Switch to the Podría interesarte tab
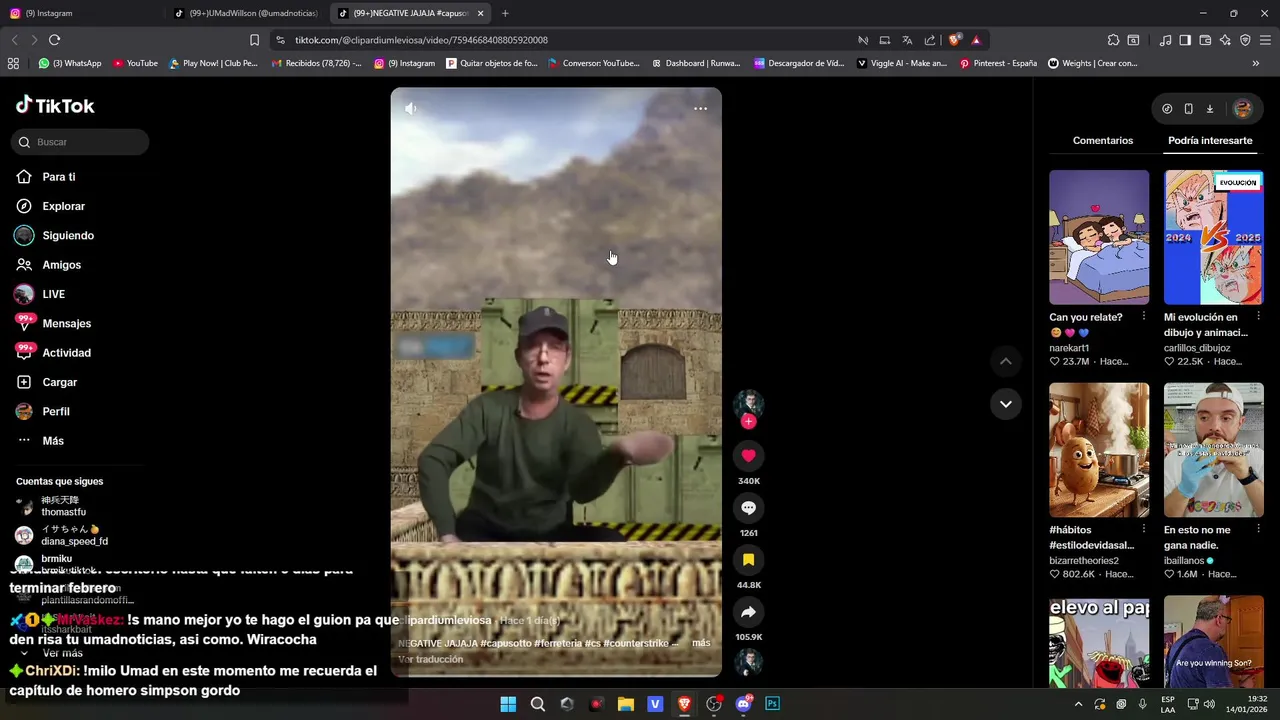This screenshot has width=1280, height=720. (x=1210, y=141)
